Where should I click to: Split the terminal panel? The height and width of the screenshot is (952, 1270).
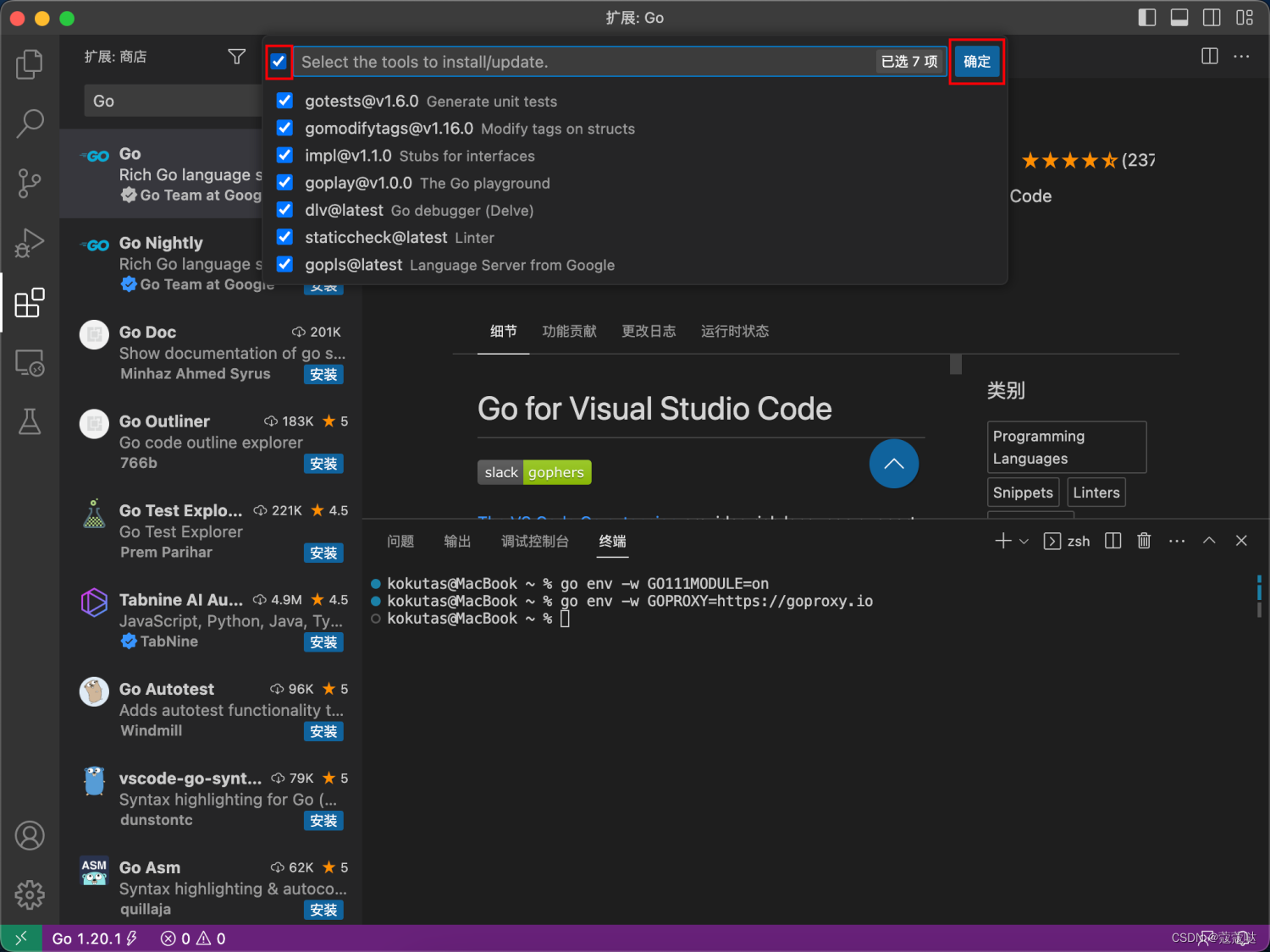(1113, 541)
